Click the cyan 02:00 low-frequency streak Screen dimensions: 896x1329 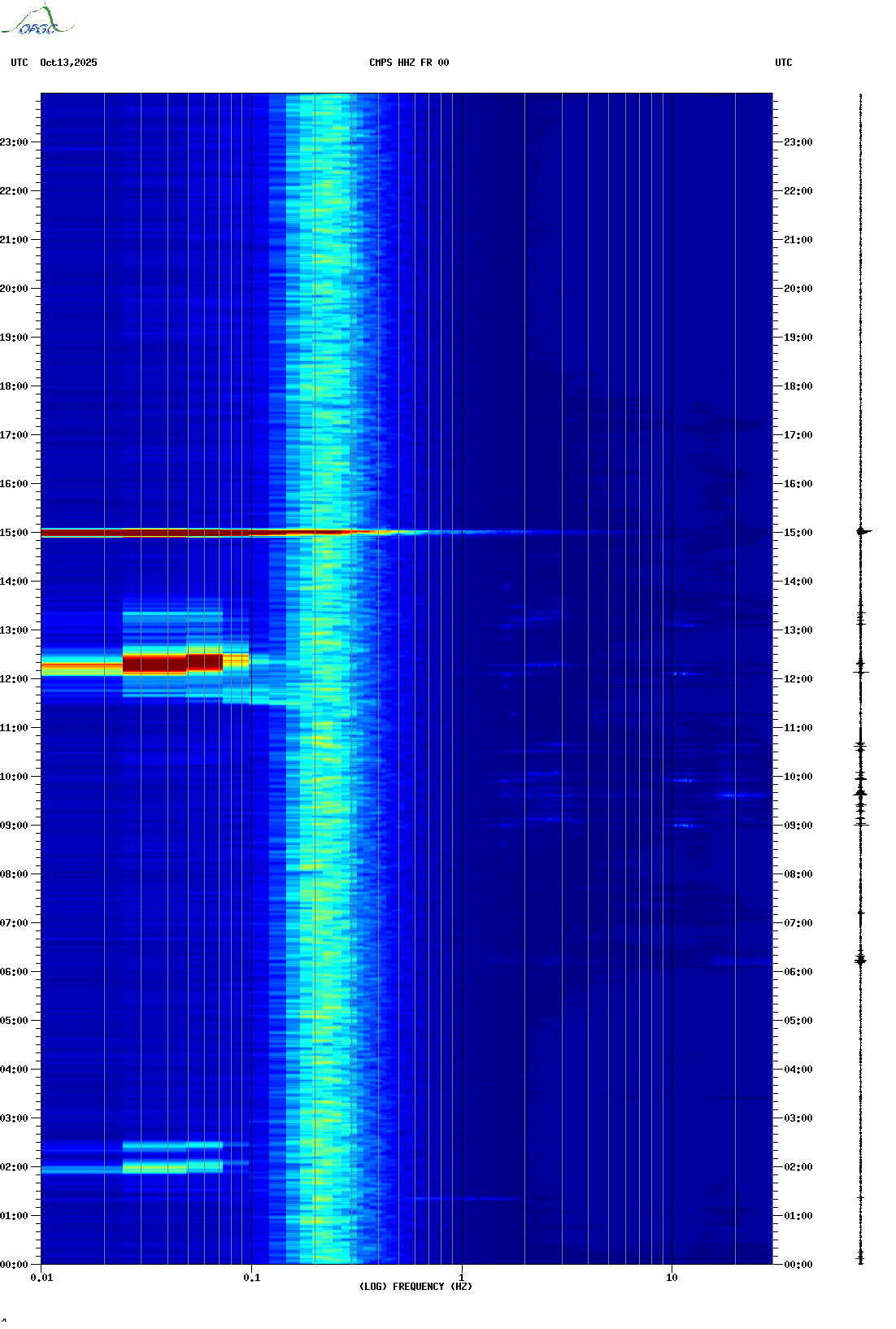(172, 1167)
